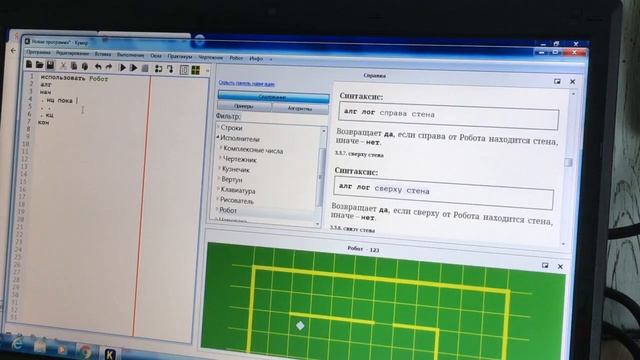Undock the Справка help panel
This screenshot has height=360, width=640.
(557, 82)
